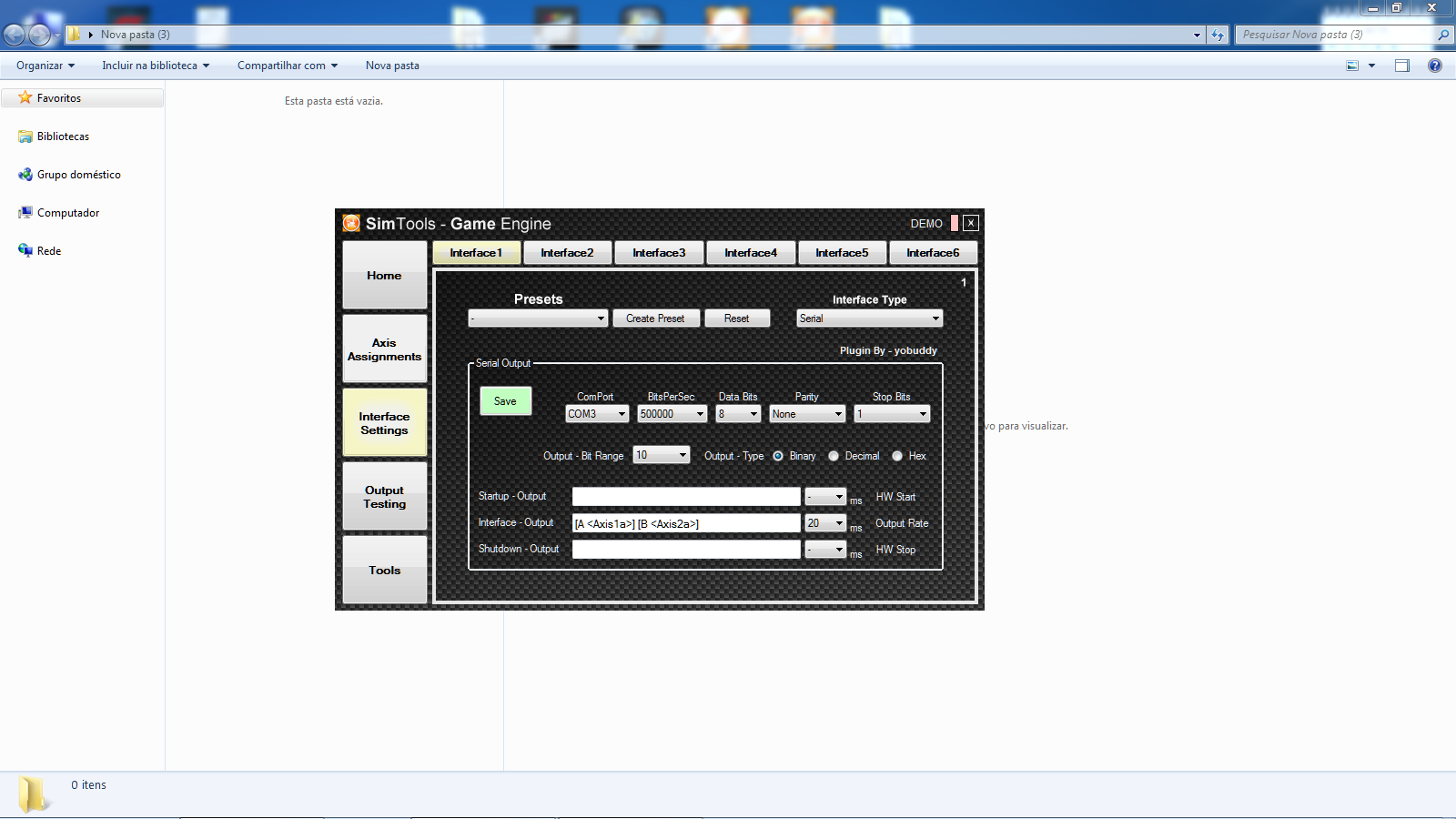The height and width of the screenshot is (819, 1456).
Task: Open Explorer help via question mark icon
Action: click(x=1435, y=66)
